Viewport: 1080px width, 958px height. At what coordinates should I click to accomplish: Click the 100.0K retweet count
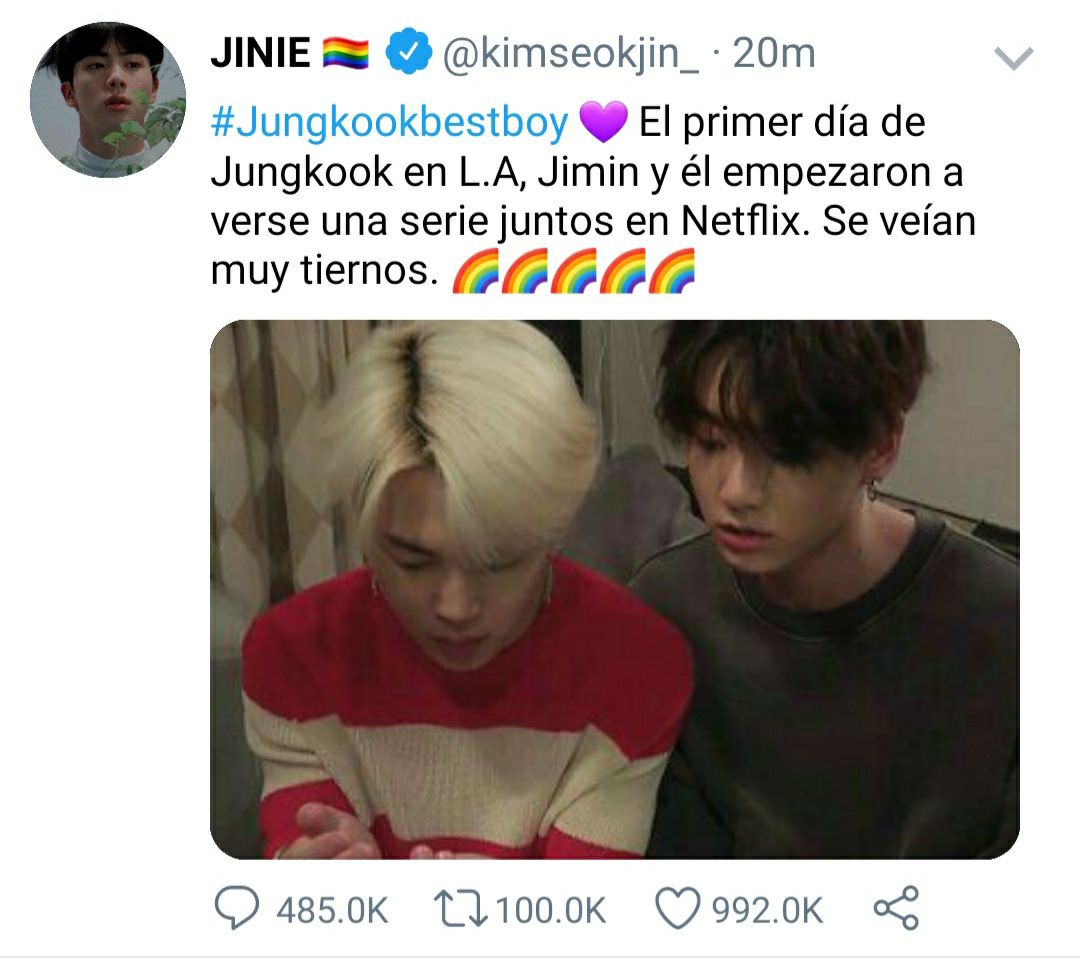(550, 910)
